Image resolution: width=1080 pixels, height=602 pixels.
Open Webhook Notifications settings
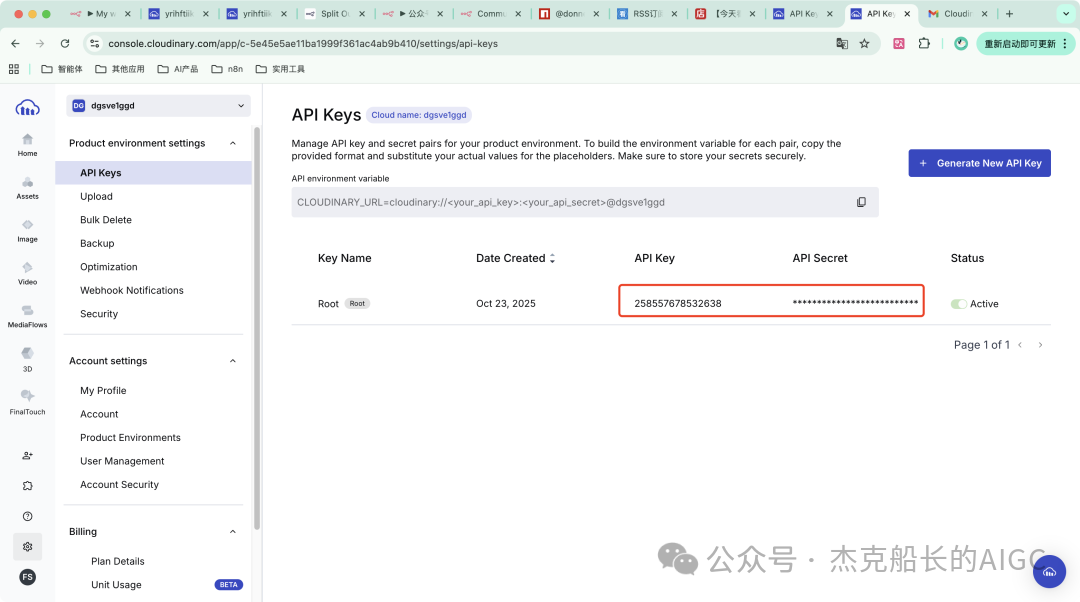(x=132, y=290)
